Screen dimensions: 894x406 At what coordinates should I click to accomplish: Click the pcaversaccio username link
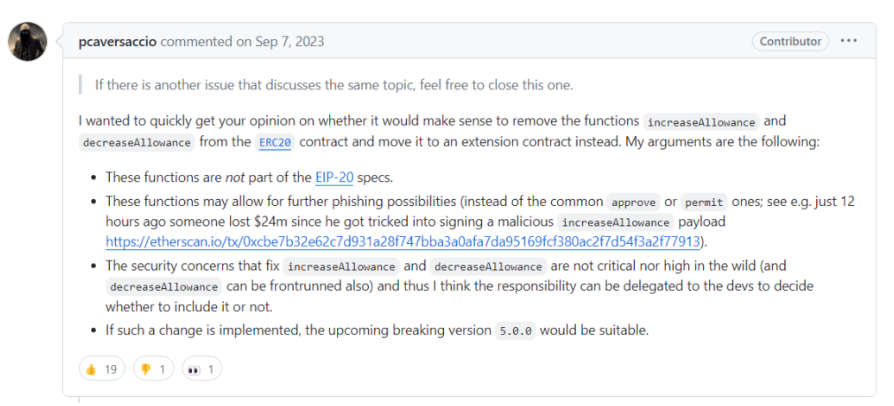117,42
